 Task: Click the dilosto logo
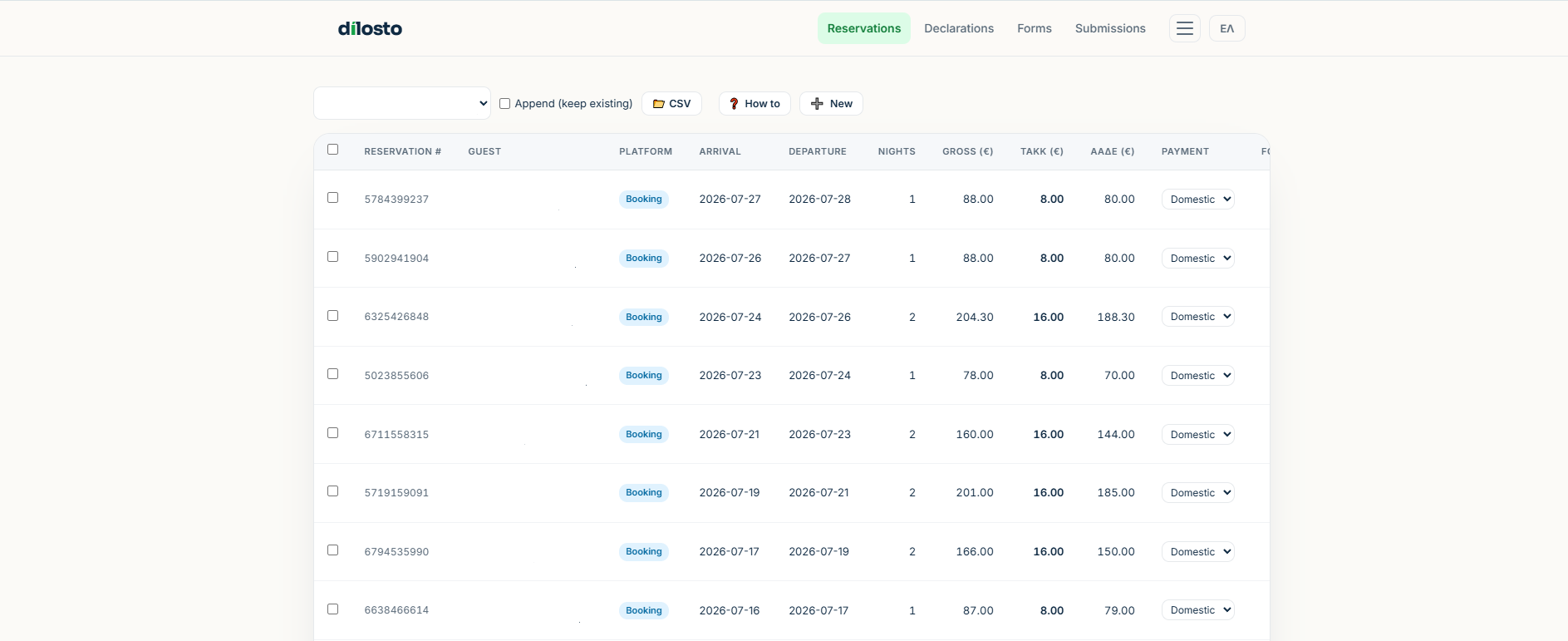370,28
